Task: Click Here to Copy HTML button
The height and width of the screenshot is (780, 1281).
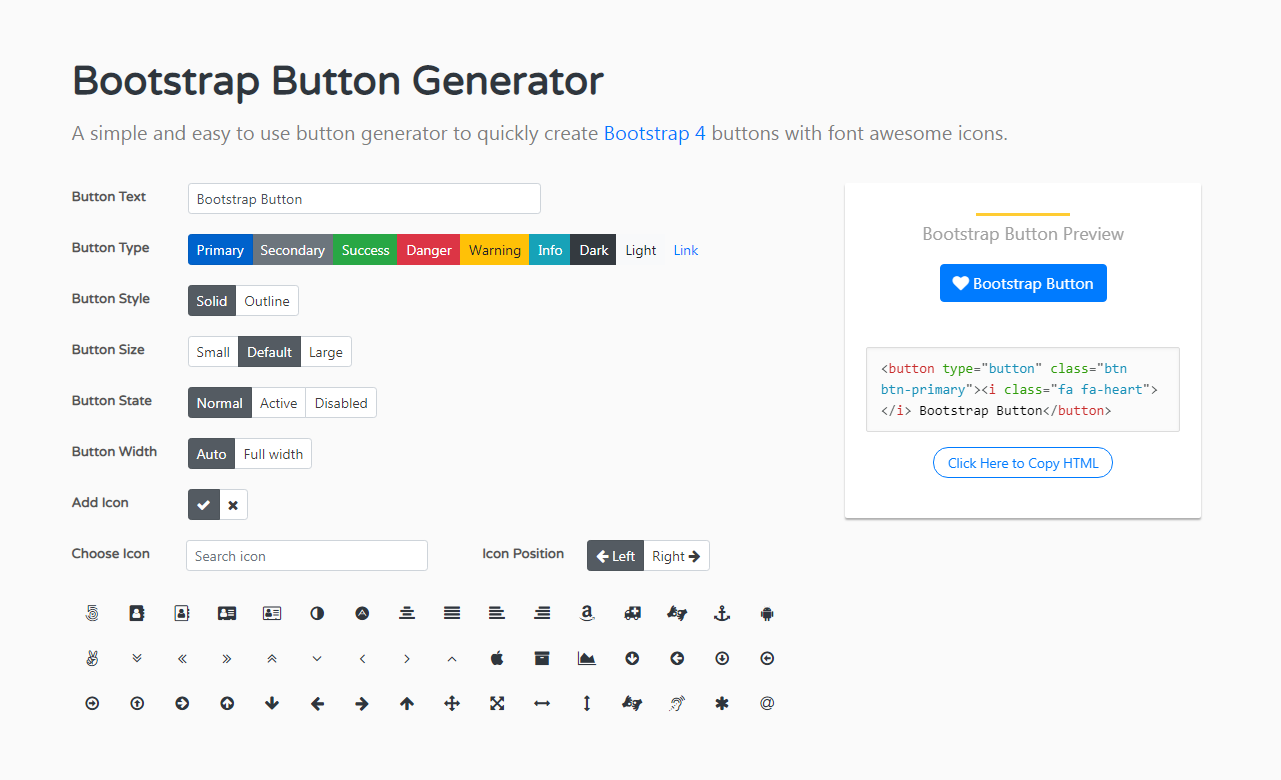Action: pos(1023,463)
